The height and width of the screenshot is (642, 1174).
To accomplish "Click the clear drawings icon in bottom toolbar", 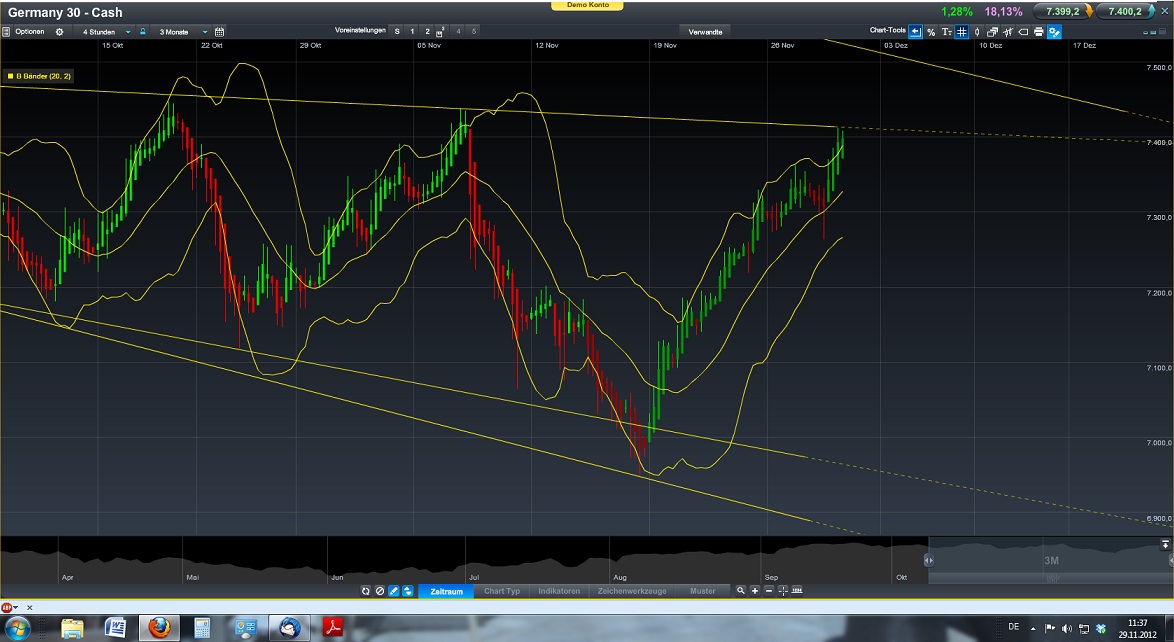I will point(380,591).
